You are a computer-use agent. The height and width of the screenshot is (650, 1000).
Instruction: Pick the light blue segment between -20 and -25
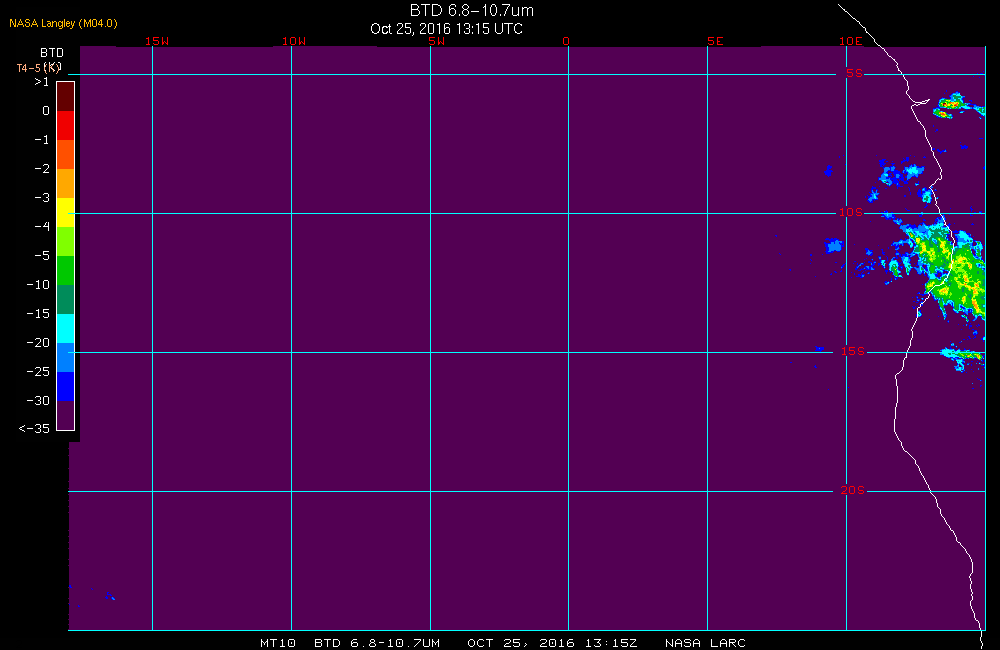tap(66, 357)
